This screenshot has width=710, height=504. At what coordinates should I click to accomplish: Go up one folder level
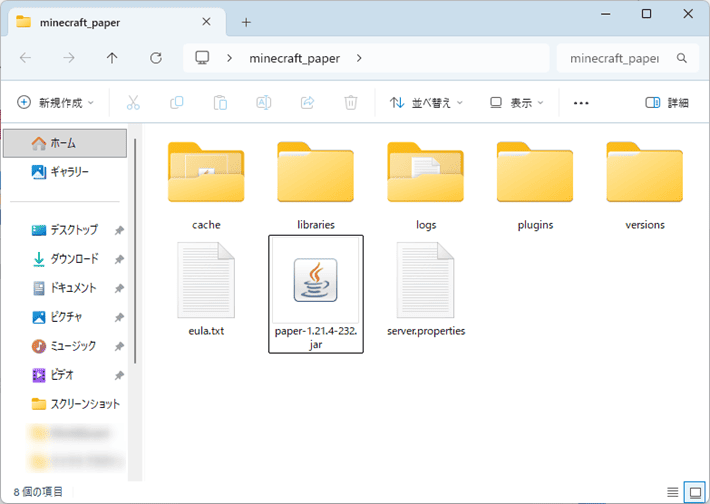(112, 58)
